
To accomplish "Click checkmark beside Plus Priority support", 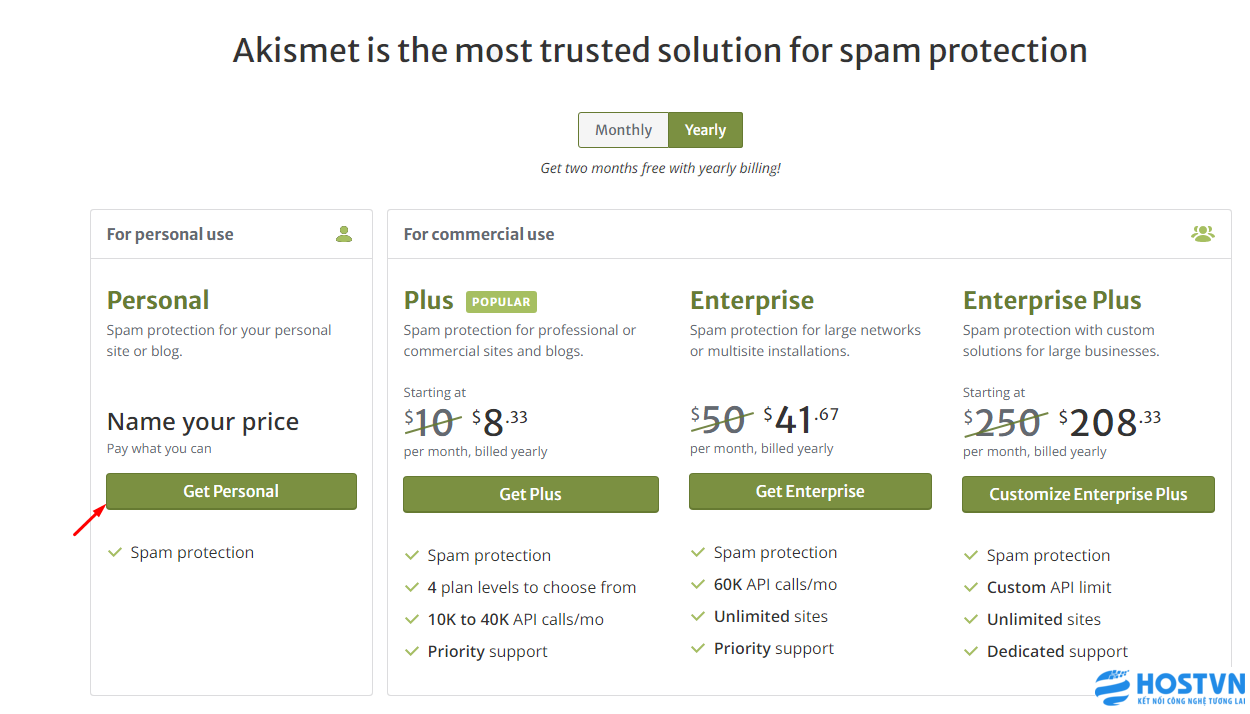I will 411,651.
